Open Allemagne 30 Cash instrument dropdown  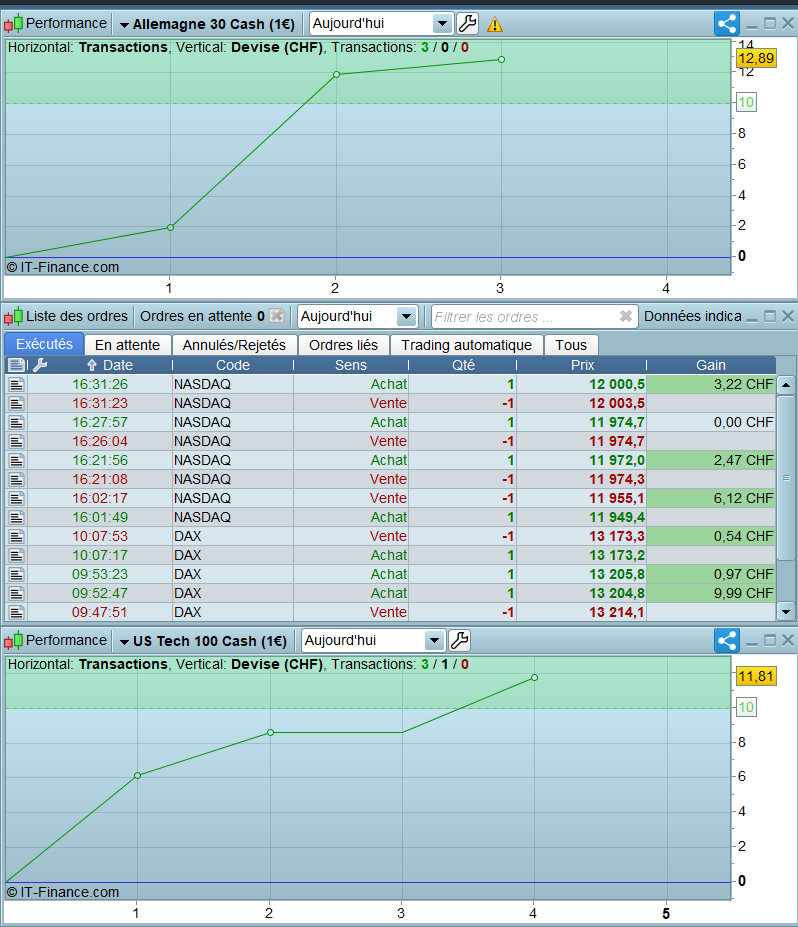point(207,24)
